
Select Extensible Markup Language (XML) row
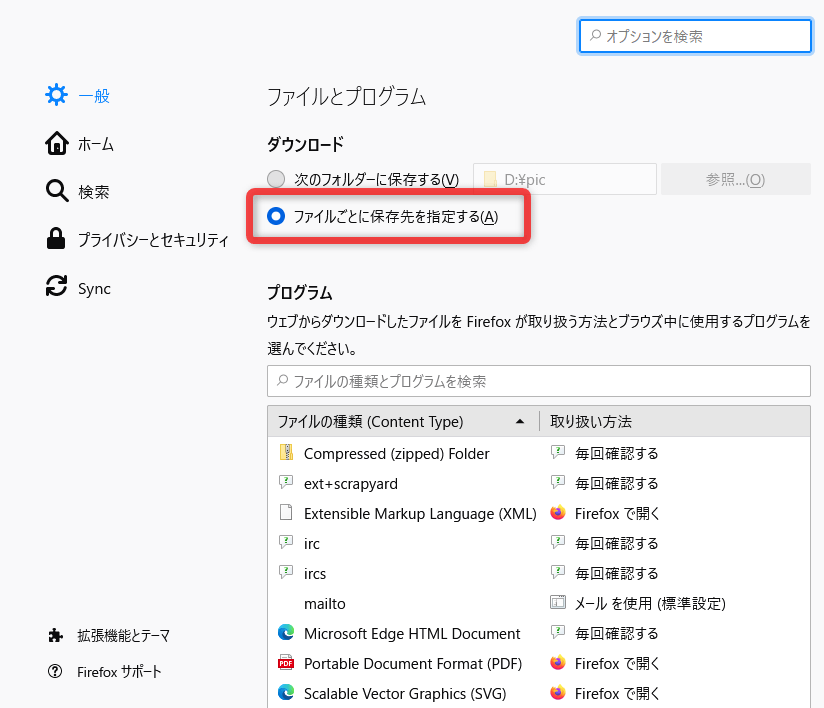click(539, 513)
